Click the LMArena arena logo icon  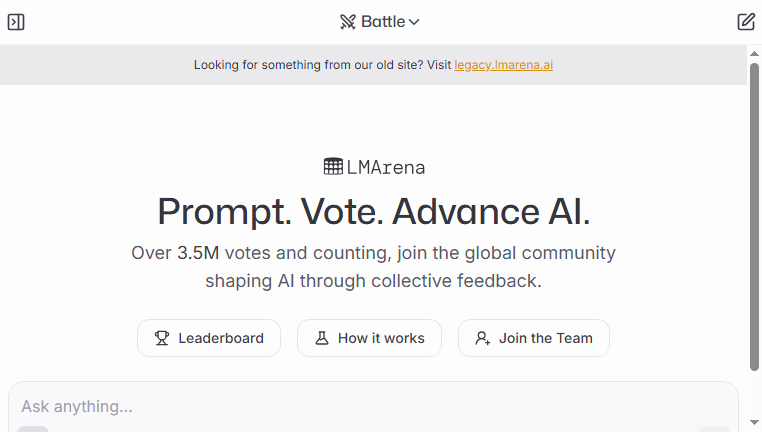pyautogui.click(x=333, y=167)
